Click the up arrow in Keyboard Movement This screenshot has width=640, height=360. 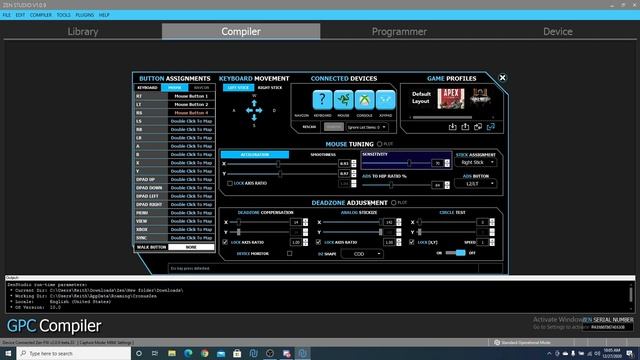(x=254, y=103)
